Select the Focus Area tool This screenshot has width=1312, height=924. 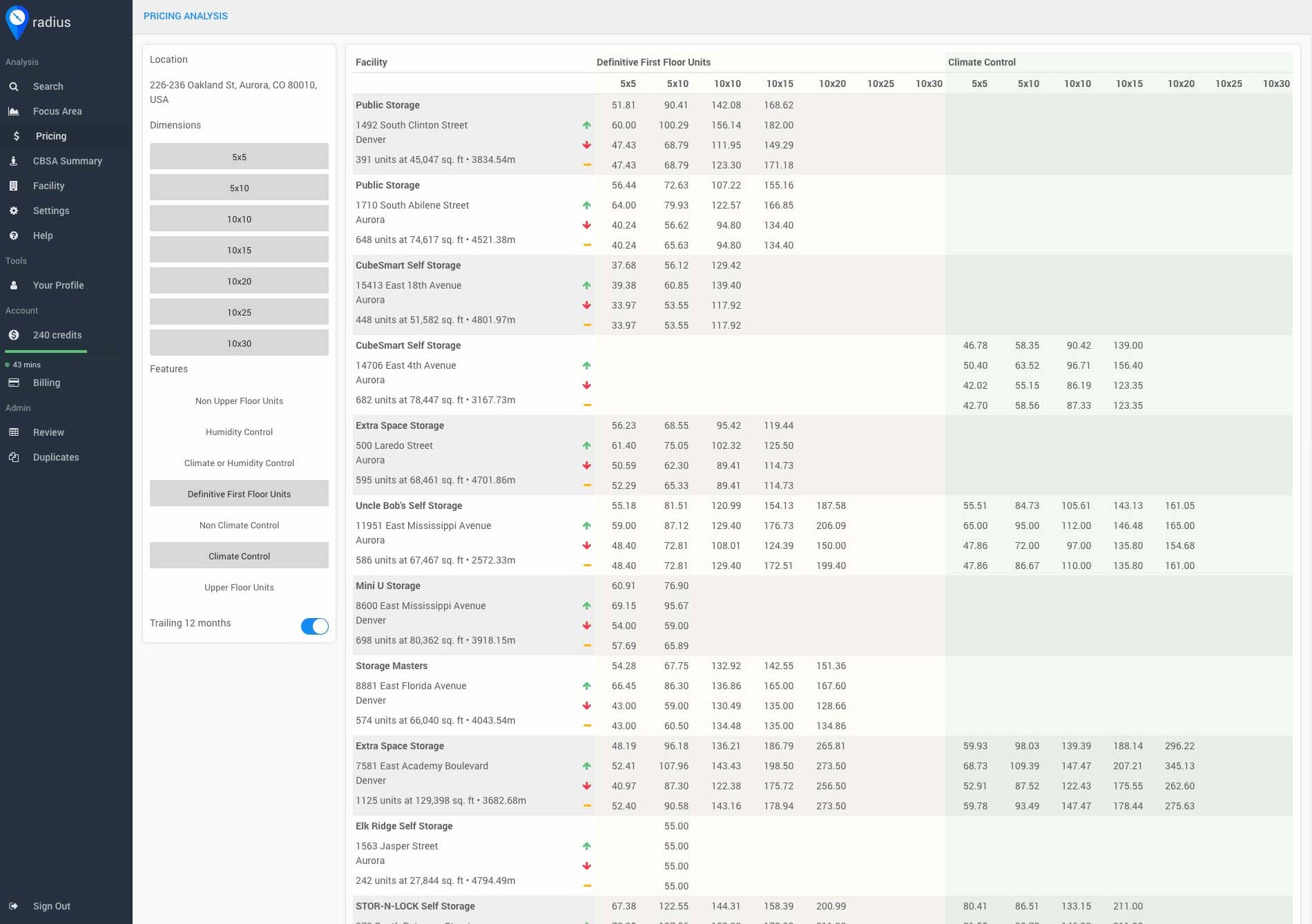58,111
